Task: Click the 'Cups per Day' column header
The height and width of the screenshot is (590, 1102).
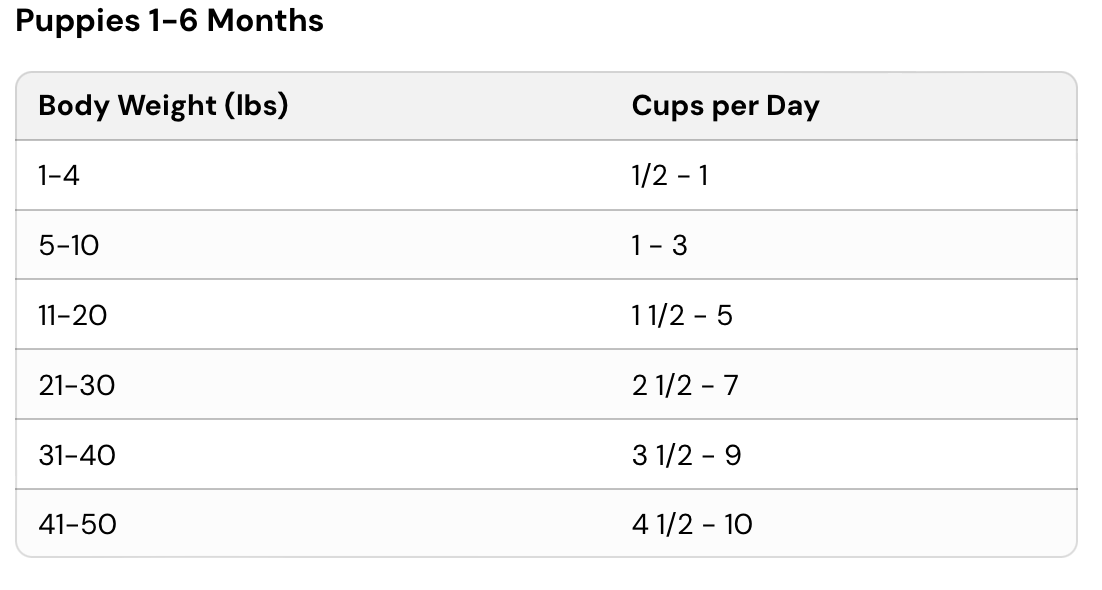Action: (725, 106)
